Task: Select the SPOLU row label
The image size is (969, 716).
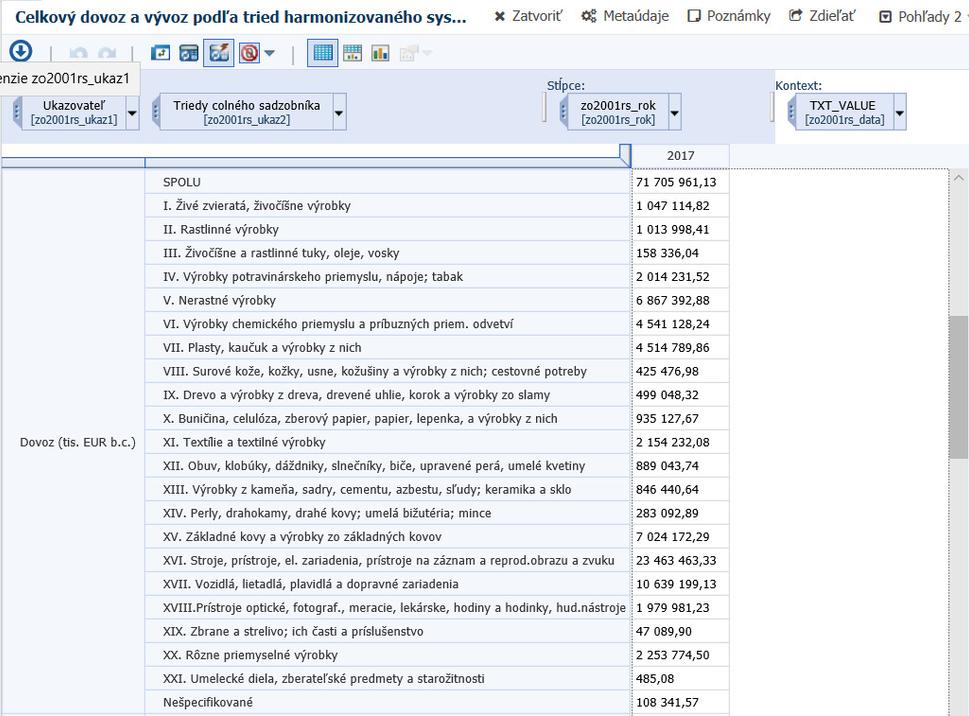Action: (x=182, y=182)
